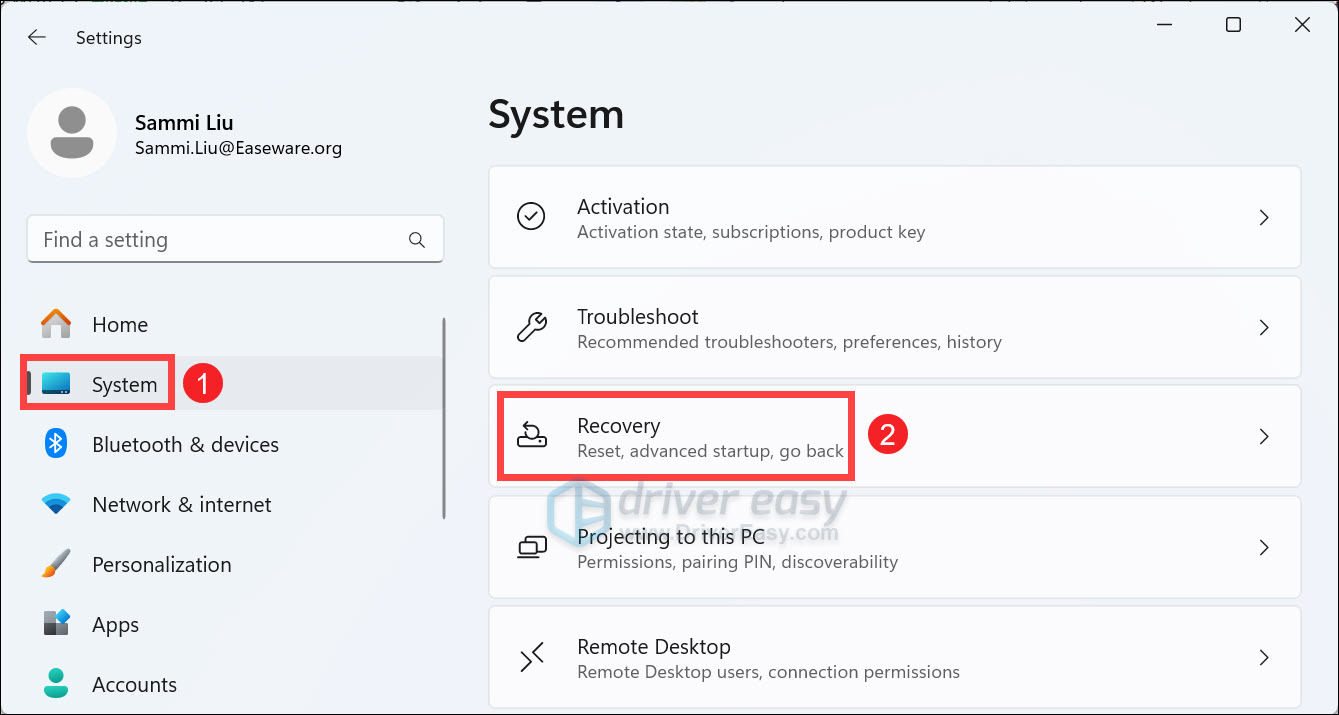1339x715 pixels.
Task: Click the Accounts person icon
Action: coord(55,684)
